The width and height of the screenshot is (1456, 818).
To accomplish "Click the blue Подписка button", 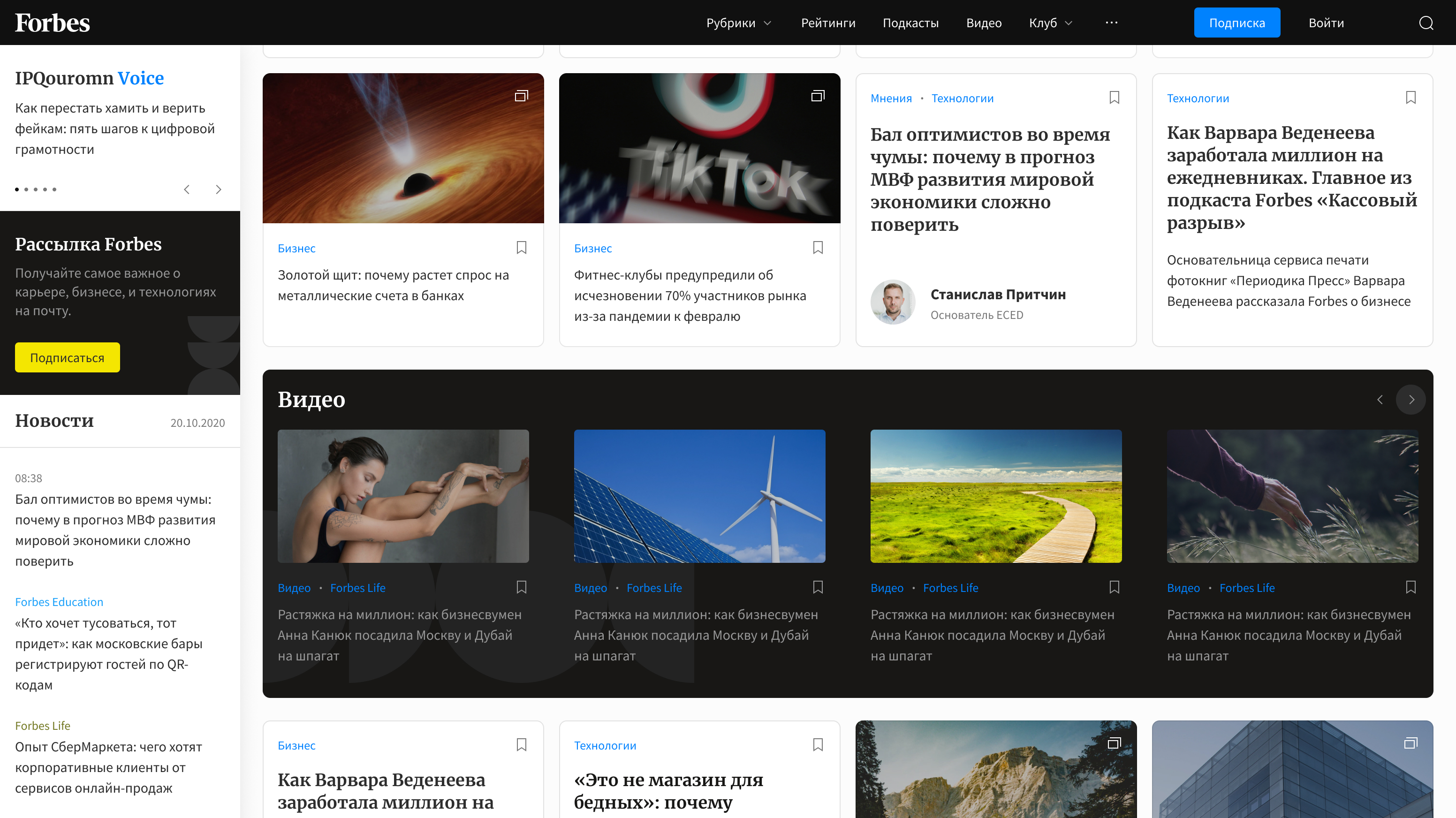I will [x=1236, y=23].
